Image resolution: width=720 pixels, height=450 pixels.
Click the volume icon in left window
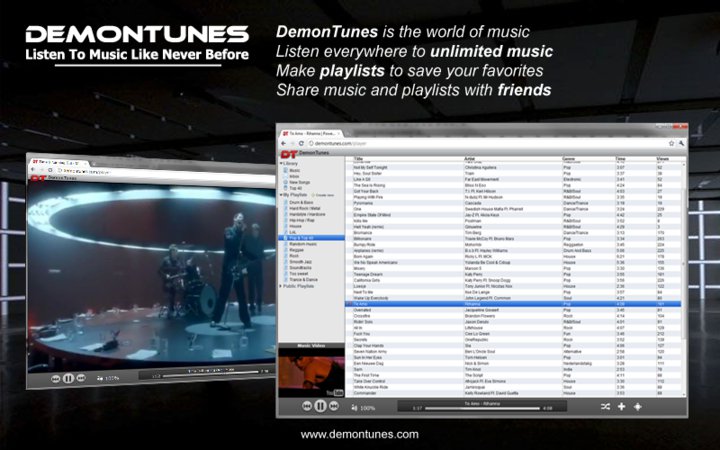[x=100, y=378]
